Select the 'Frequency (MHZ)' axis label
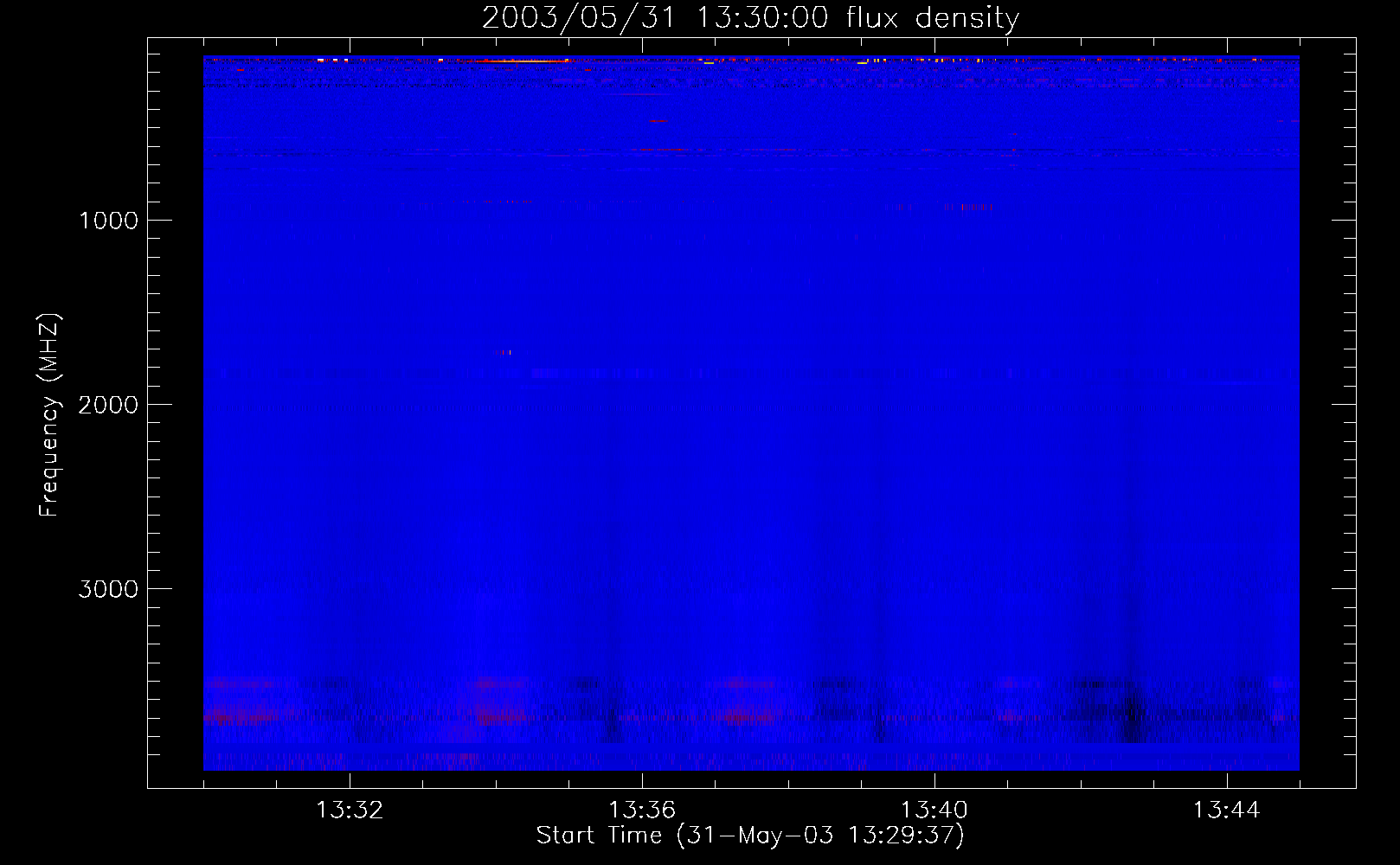Screen dimensions: 1400x865 click(49, 415)
